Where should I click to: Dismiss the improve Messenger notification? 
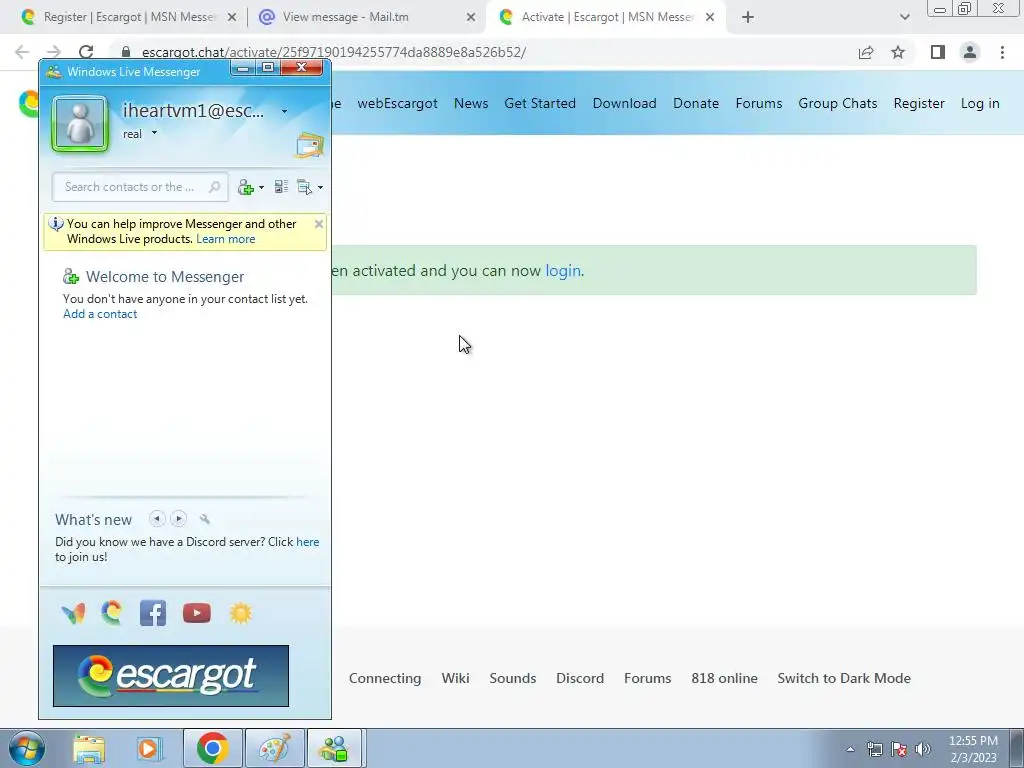coord(319,224)
